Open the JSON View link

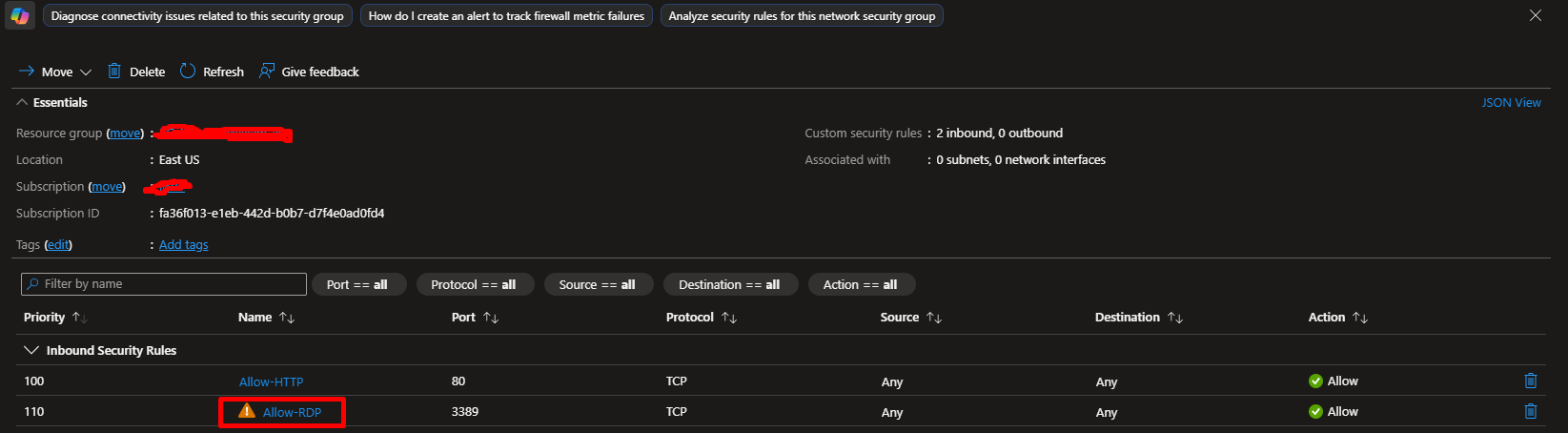[1511, 102]
